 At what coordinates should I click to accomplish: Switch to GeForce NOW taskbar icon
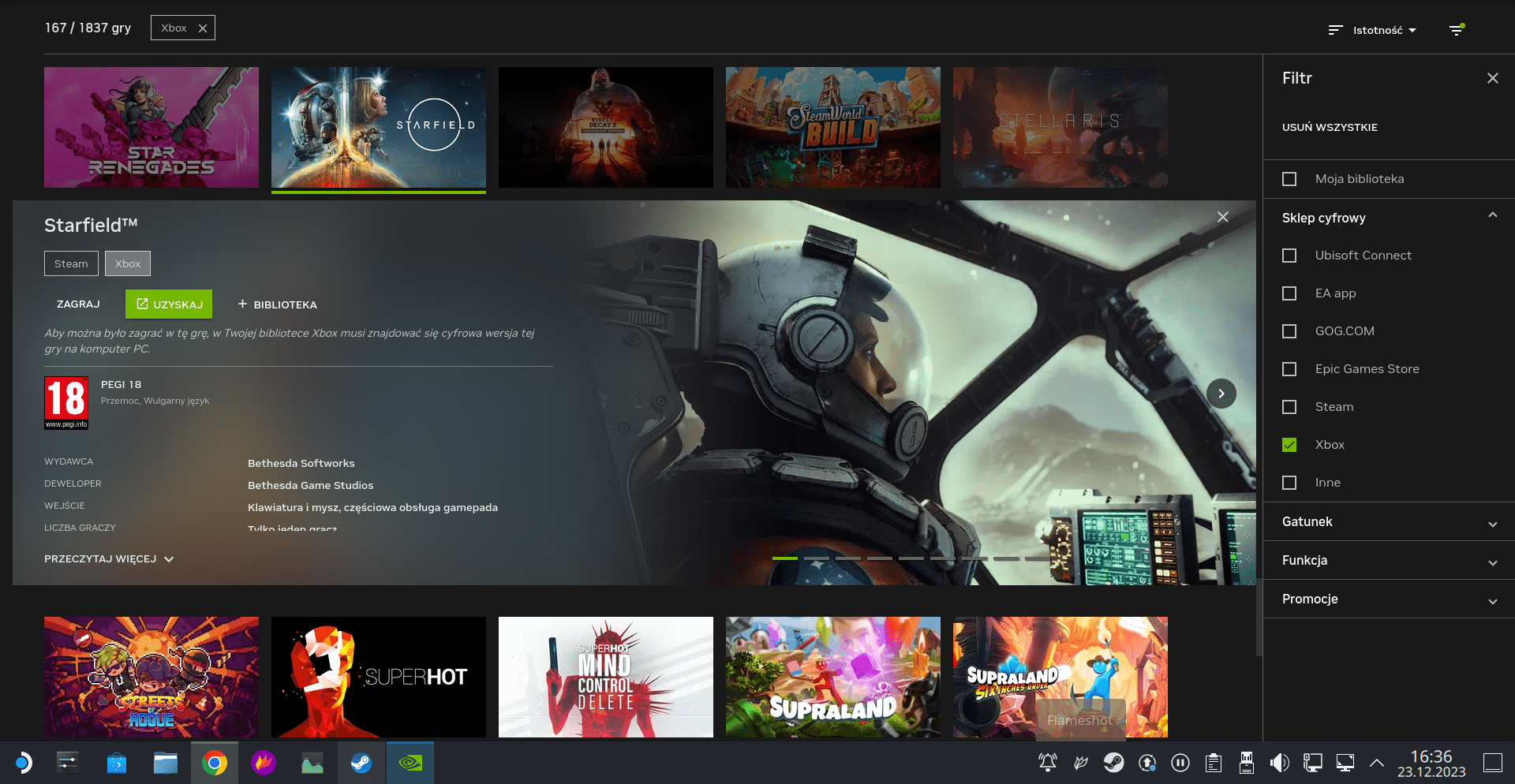point(410,763)
